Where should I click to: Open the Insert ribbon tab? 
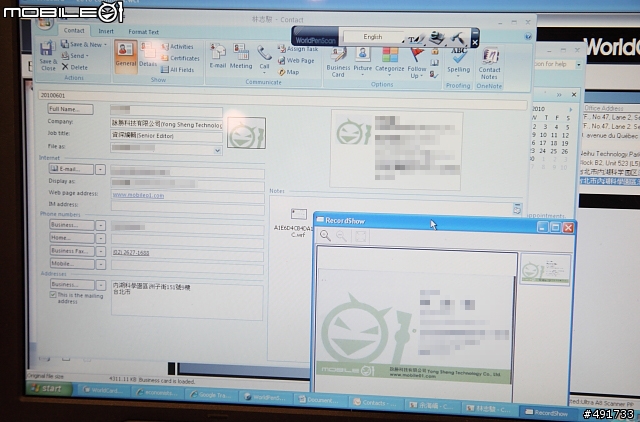(106, 31)
